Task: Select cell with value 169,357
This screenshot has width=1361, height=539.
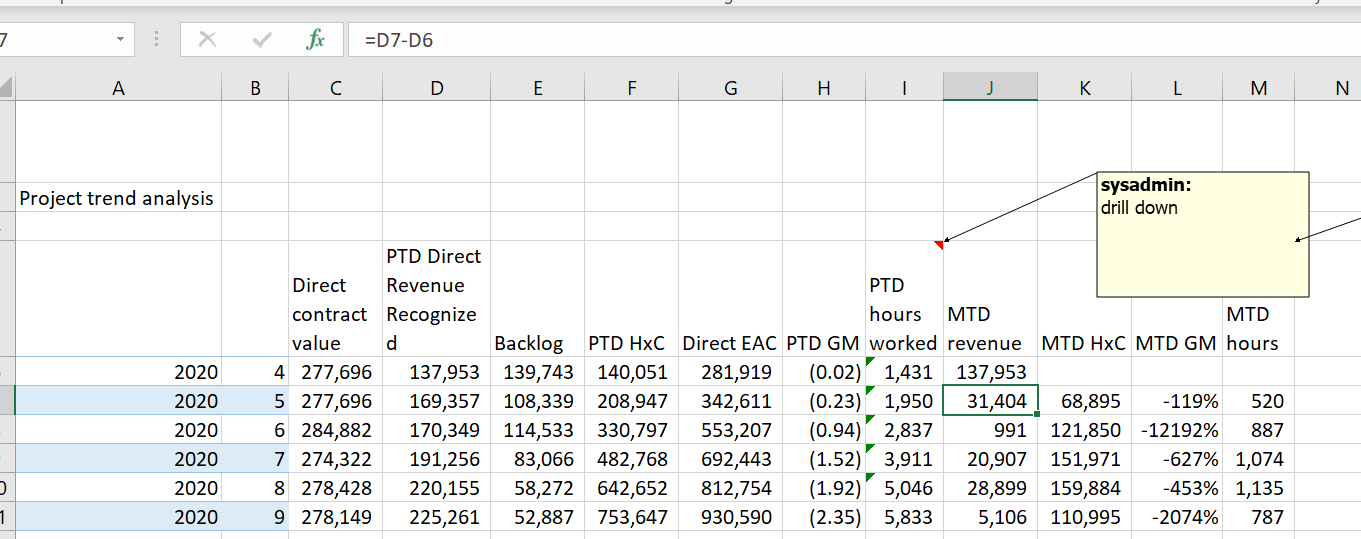Action: (x=436, y=400)
